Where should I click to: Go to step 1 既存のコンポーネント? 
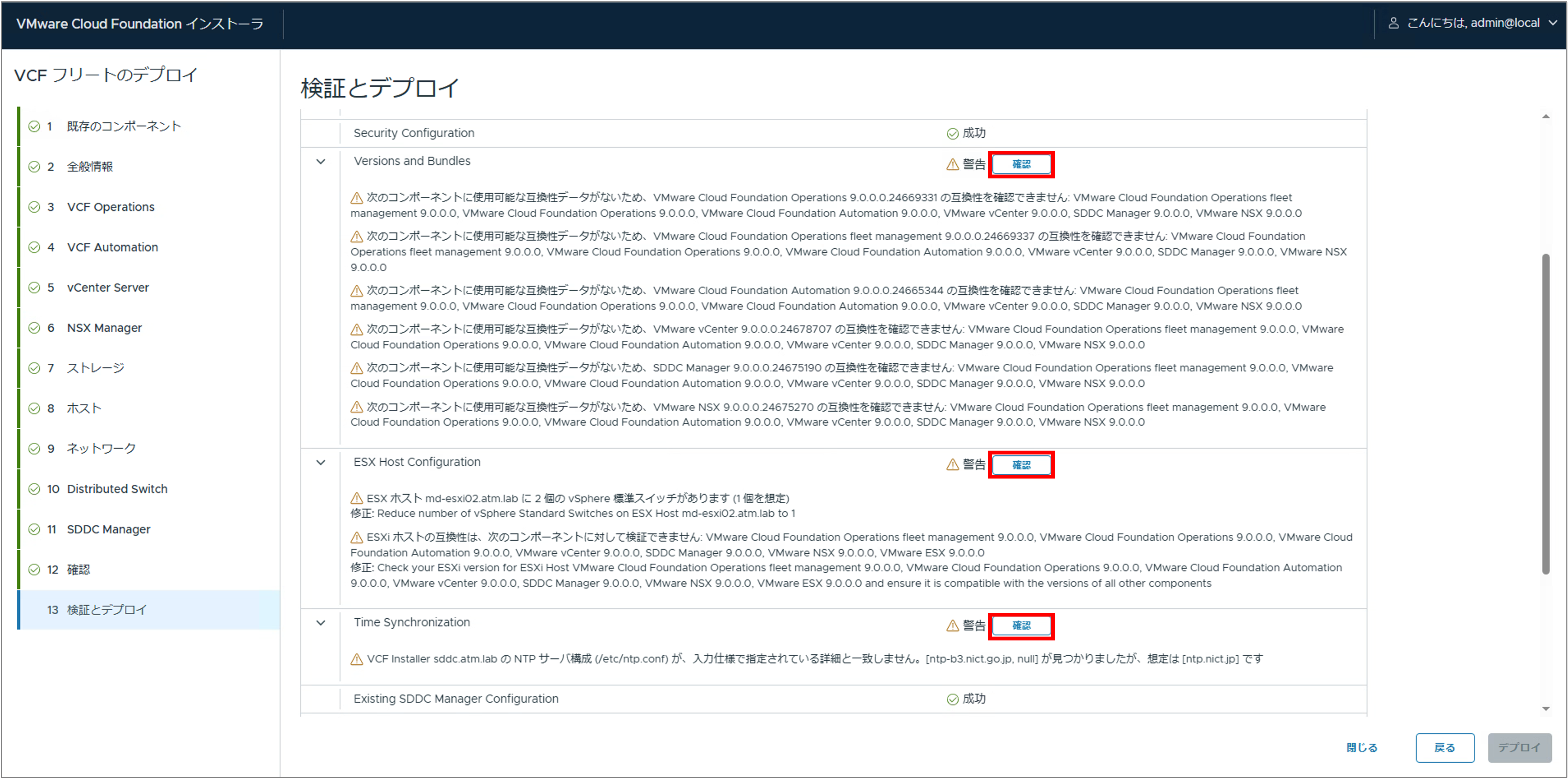(149, 127)
